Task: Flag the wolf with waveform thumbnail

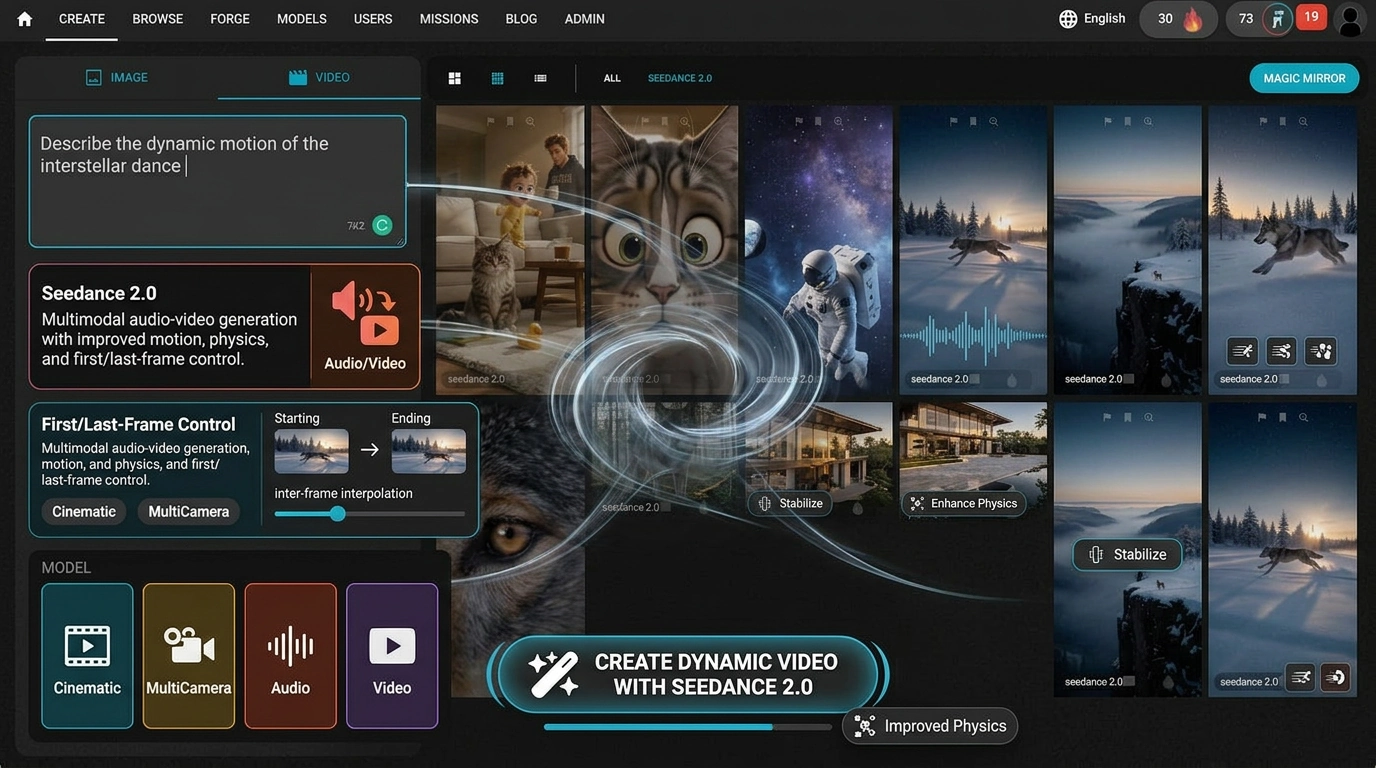Action: tap(954, 121)
